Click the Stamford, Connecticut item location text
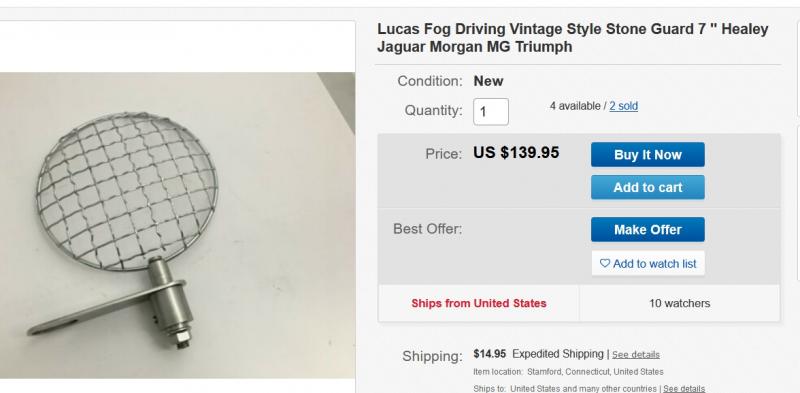The image size is (800, 393). [595, 372]
